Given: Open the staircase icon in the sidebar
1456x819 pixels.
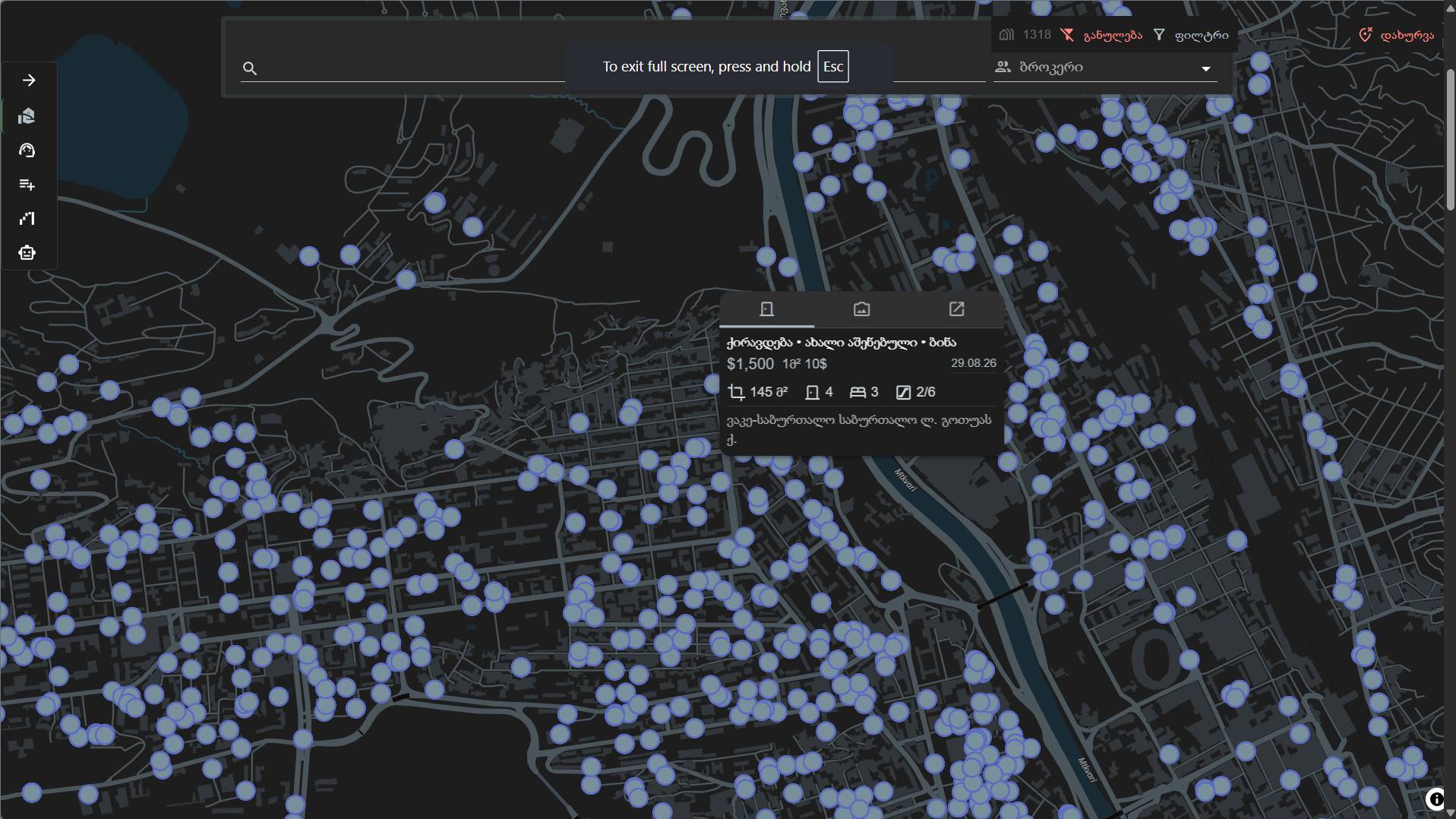Looking at the screenshot, I should (x=27, y=219).
